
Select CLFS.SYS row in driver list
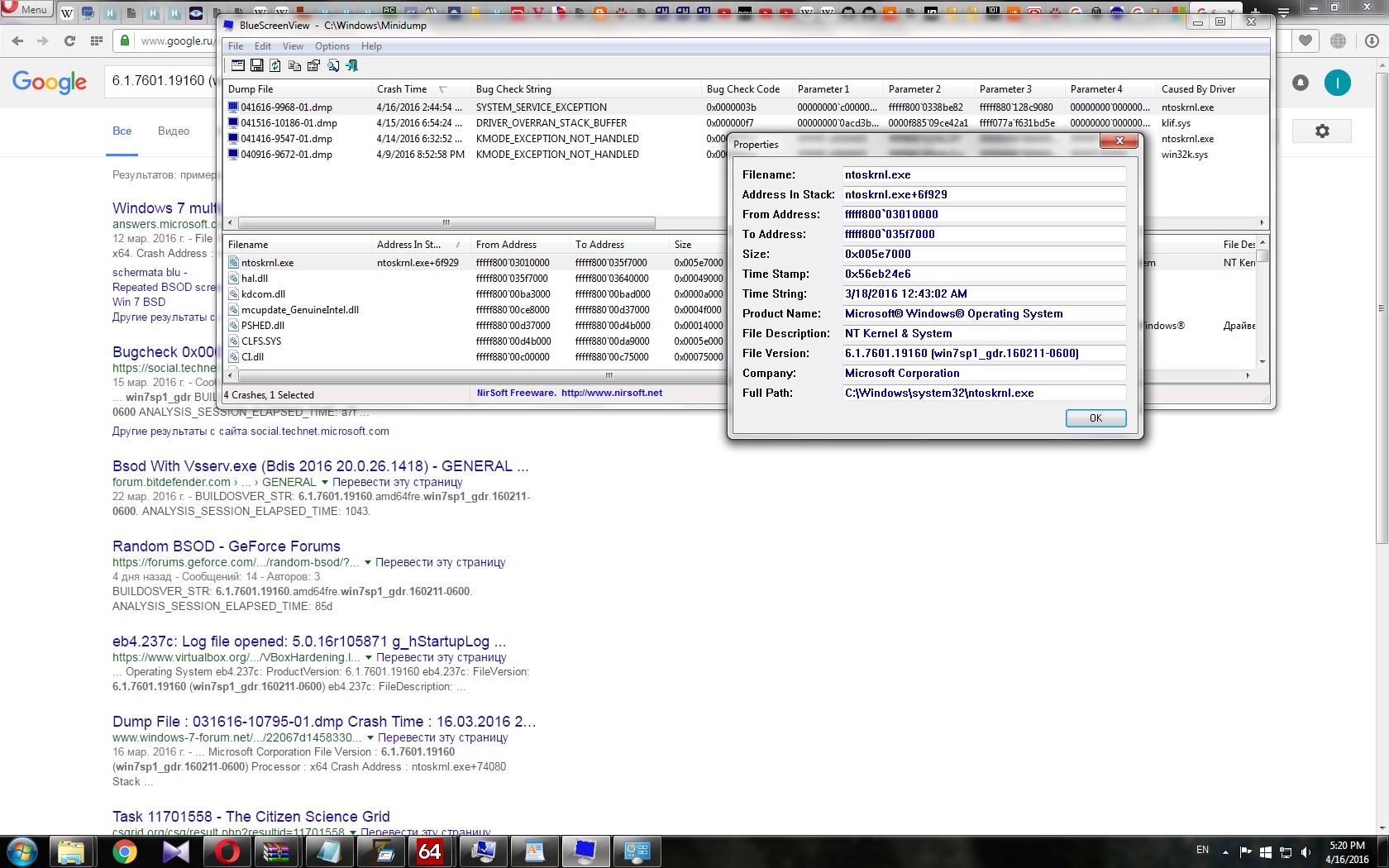point(475,341)
